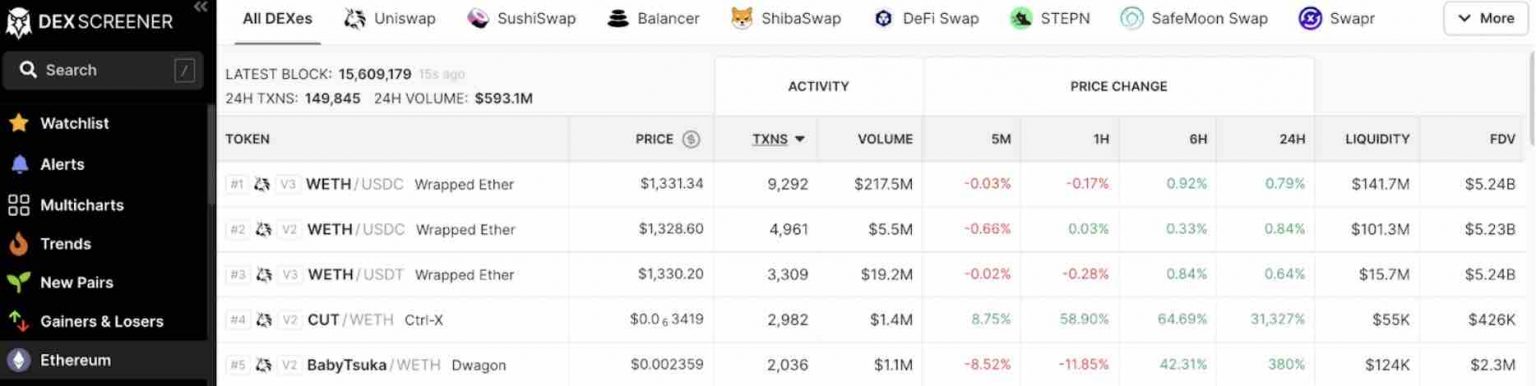Click the New Pairs sprout icon
Viewport: 1536px width, 386px height.
(18, 283)
